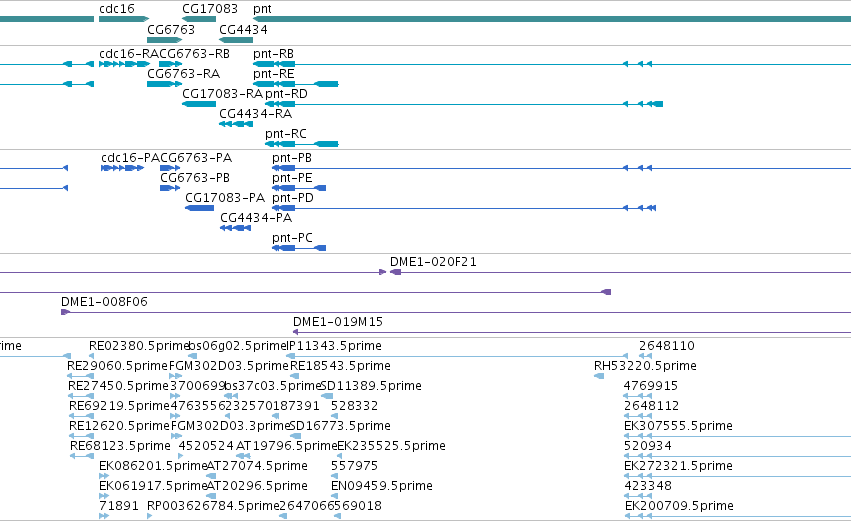Select protein cdc16-PA
The height and width of the screenshot is (521, 851).
point(131,158)
